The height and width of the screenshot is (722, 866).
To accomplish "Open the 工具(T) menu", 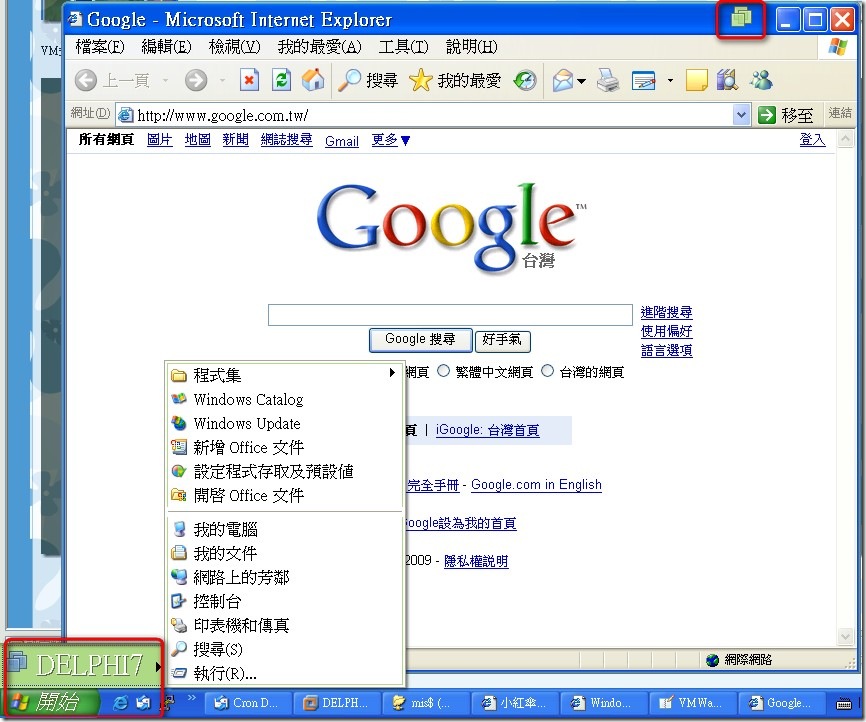I will 403,47.
